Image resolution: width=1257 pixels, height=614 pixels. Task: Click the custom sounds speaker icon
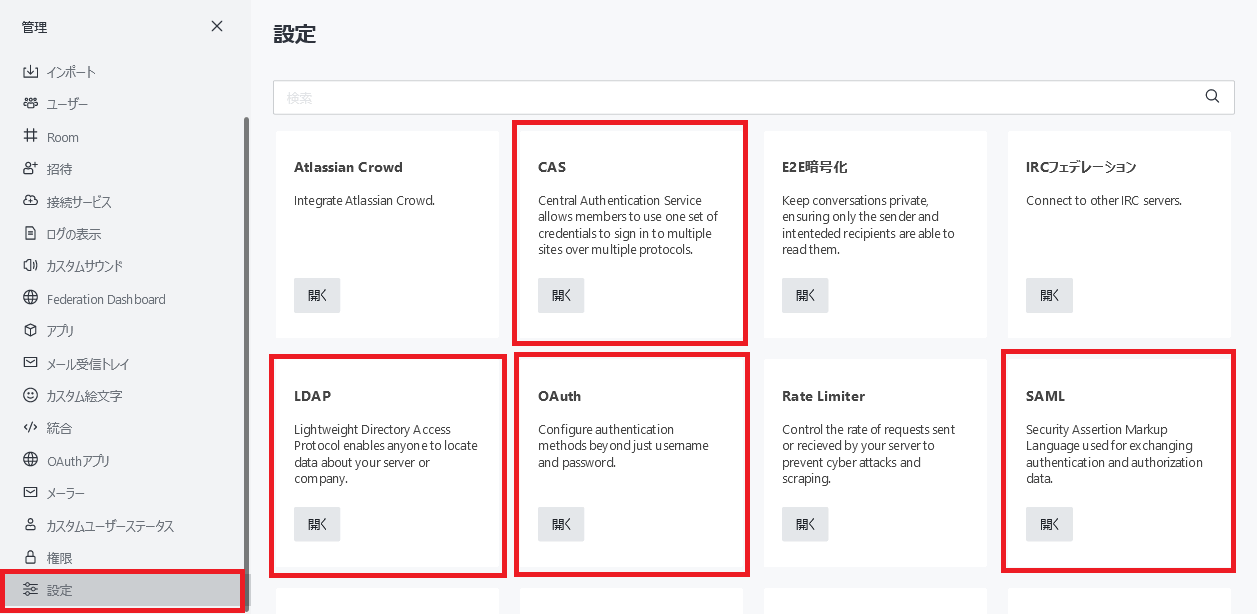30,266
